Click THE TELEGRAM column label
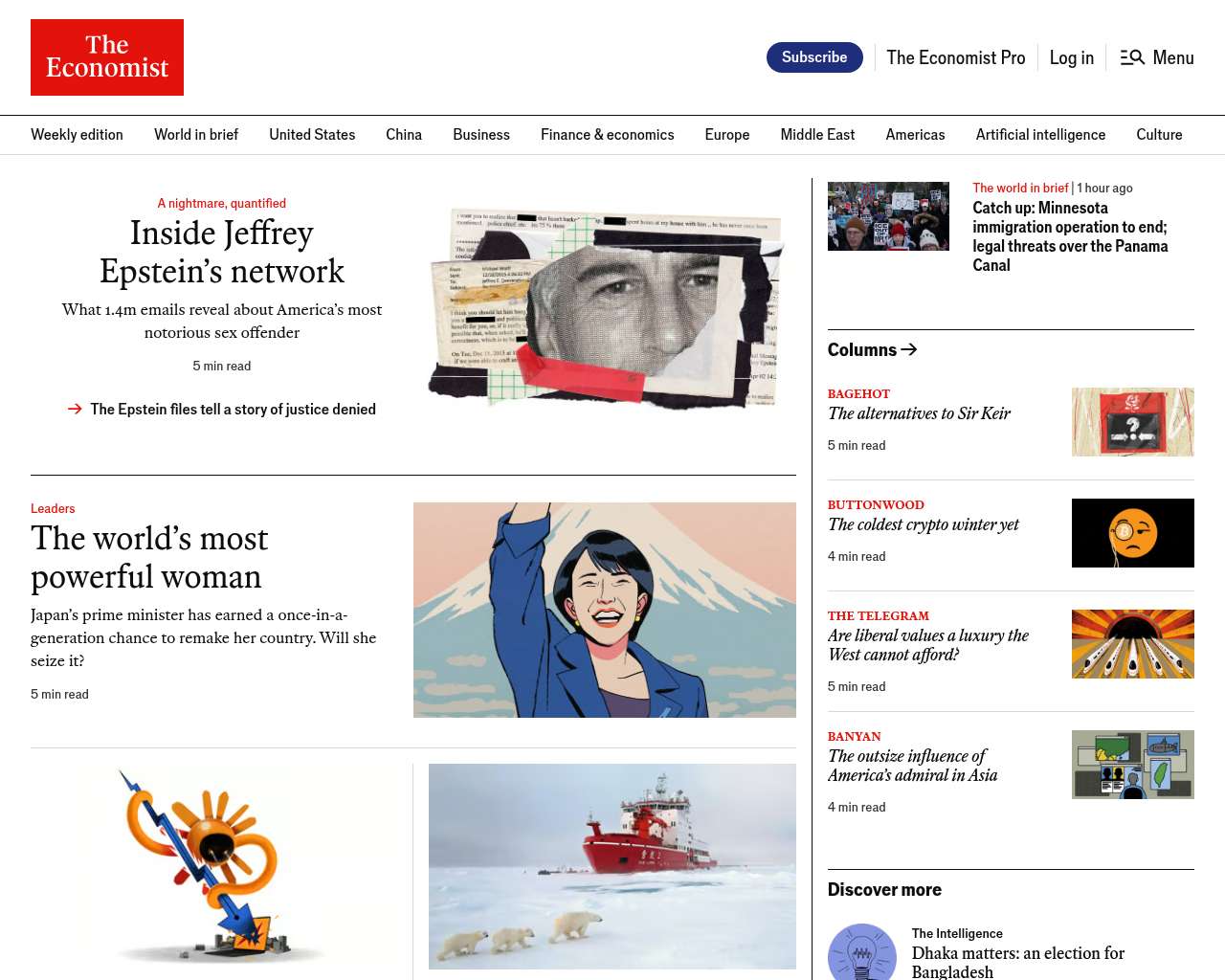1225x980 pixels. pyautogui.click(x=879, y=615)
